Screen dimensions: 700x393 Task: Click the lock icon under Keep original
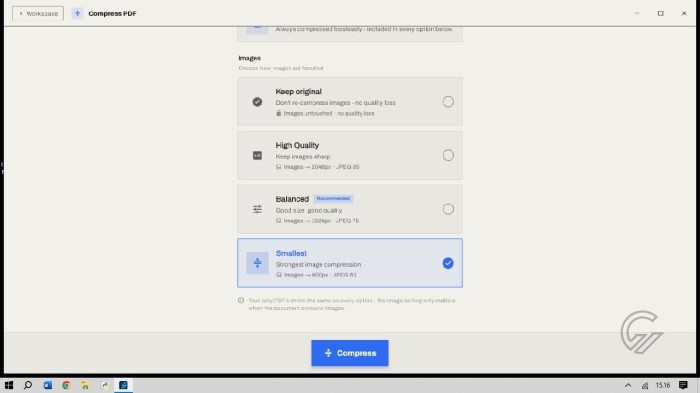coord(279,113)
